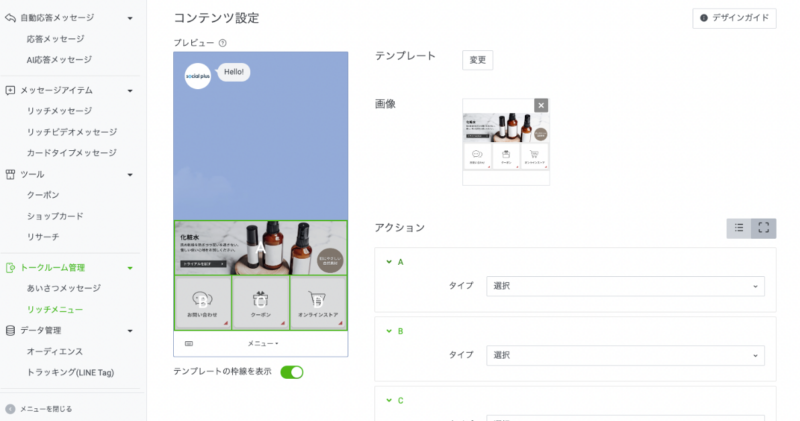Click the オンラインストア cart icon in preview
800x421 pixels.
click(317, 299)
